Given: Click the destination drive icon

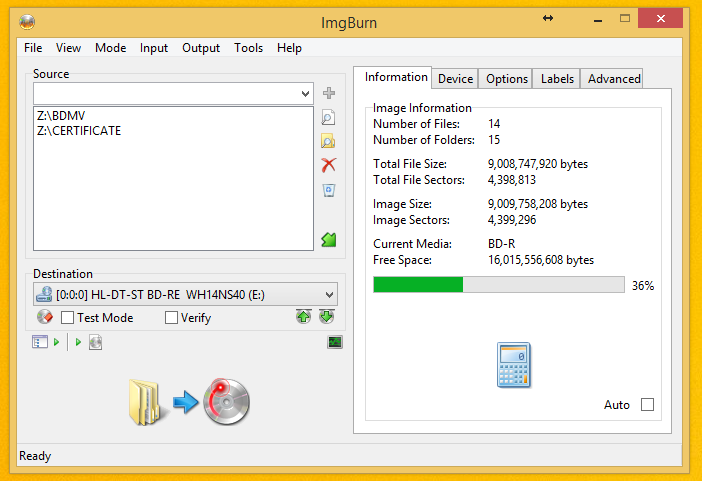Looking at the screenshot, I should click(44, 294).
